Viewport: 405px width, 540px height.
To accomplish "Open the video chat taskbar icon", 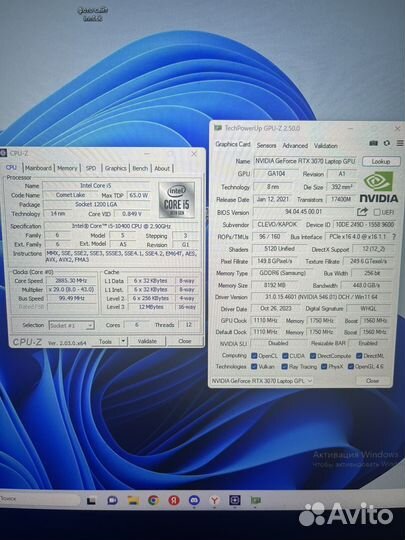I will [112, 500].
